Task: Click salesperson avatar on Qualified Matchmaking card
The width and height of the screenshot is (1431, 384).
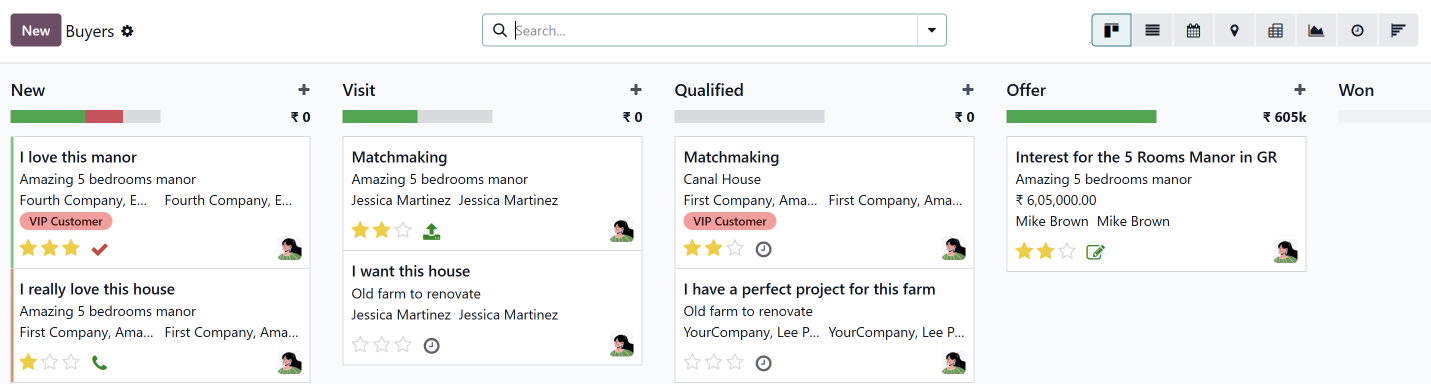Action: coord(954,249)
